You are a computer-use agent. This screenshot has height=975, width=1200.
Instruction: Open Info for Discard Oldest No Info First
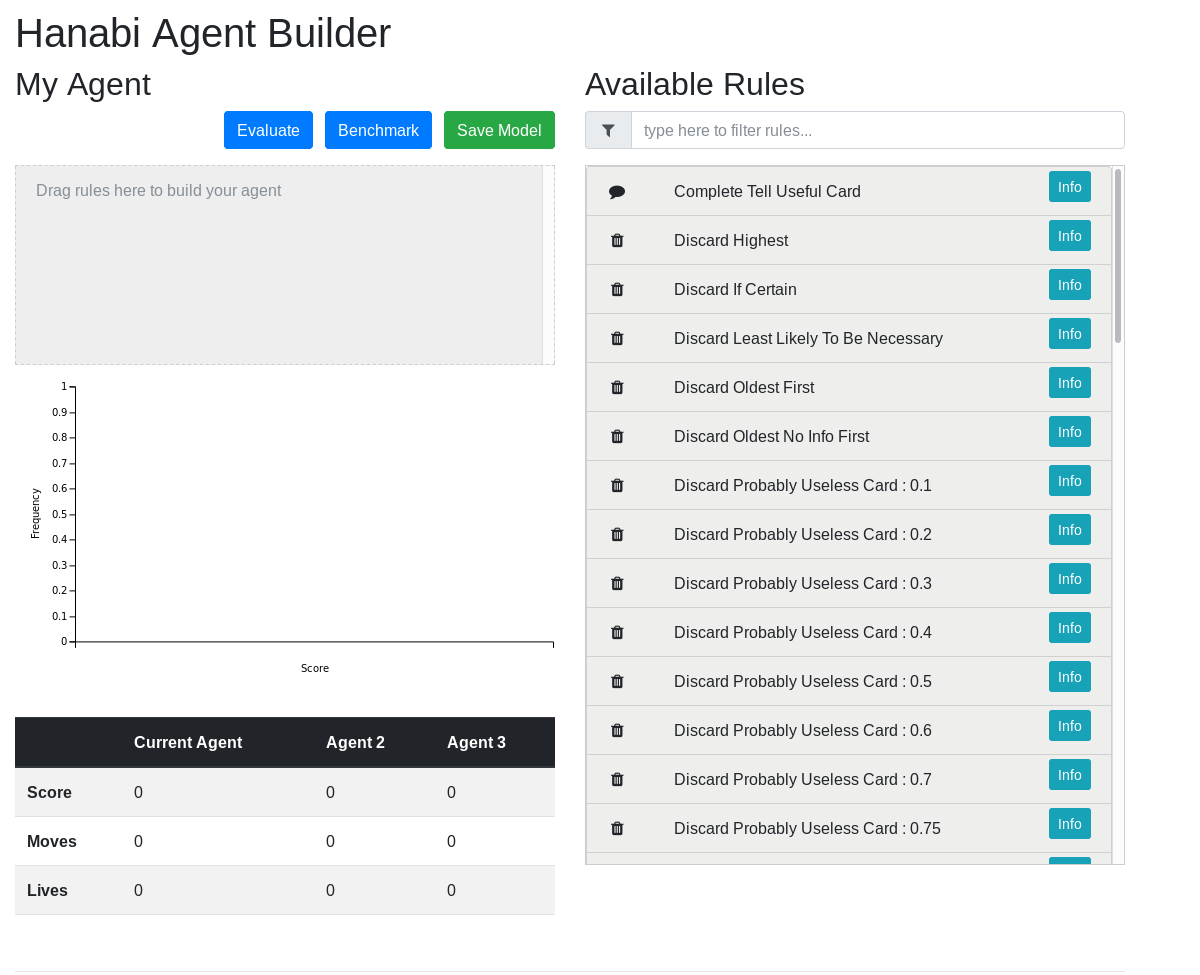point(1070,431)
